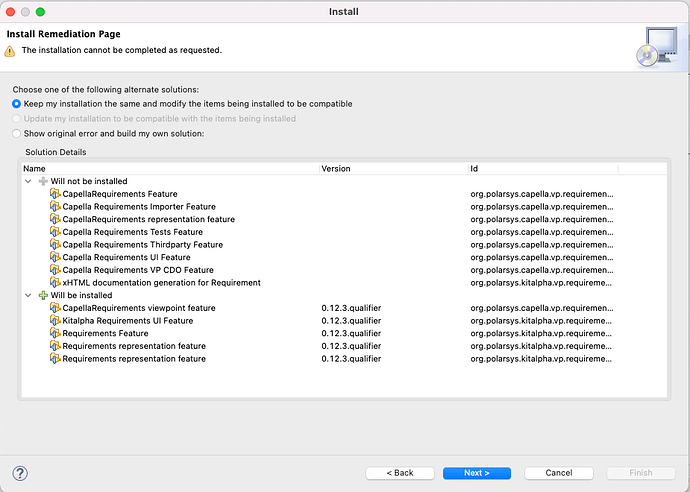690x492 pixels.
Task: Click the Id of CapellaRequirements viewpoint feature
Action: pyautogui.click(x=542, y=308)
